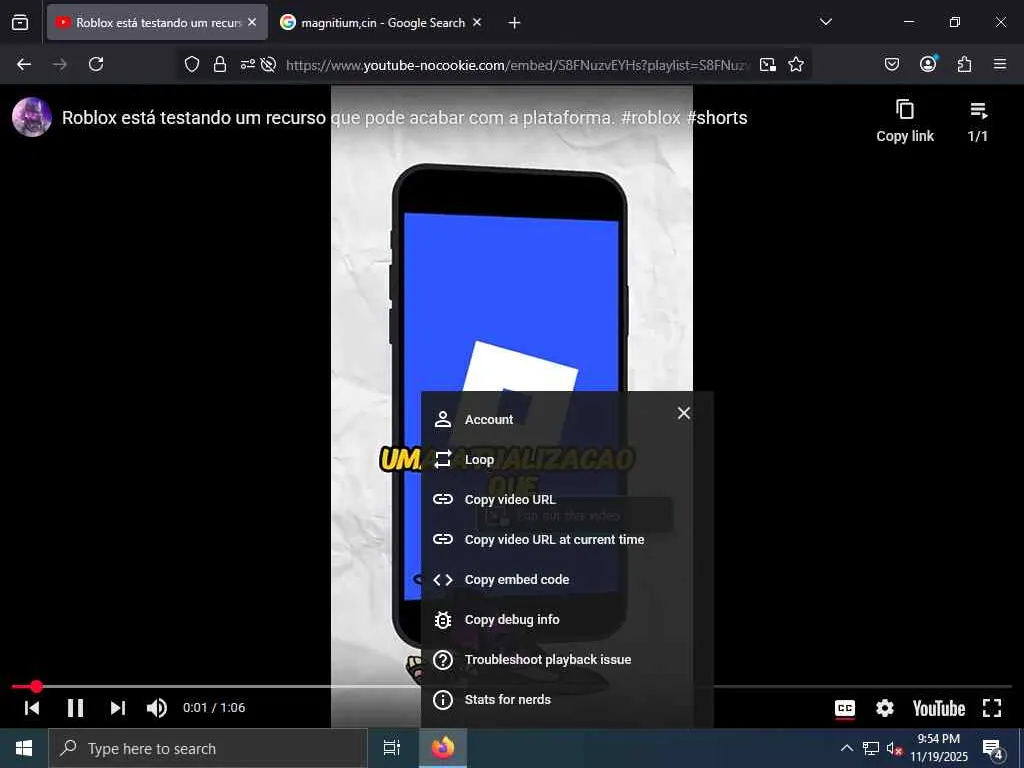
Task: Open Windows Task View
Action: pos(392,748)
